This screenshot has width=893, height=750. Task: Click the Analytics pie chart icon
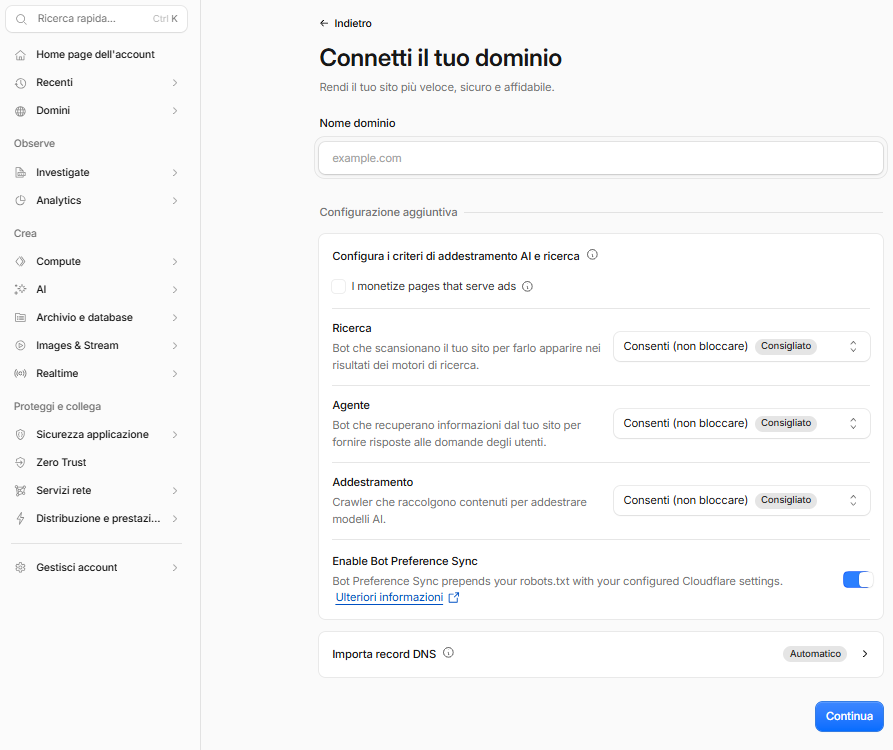point(21,200)
